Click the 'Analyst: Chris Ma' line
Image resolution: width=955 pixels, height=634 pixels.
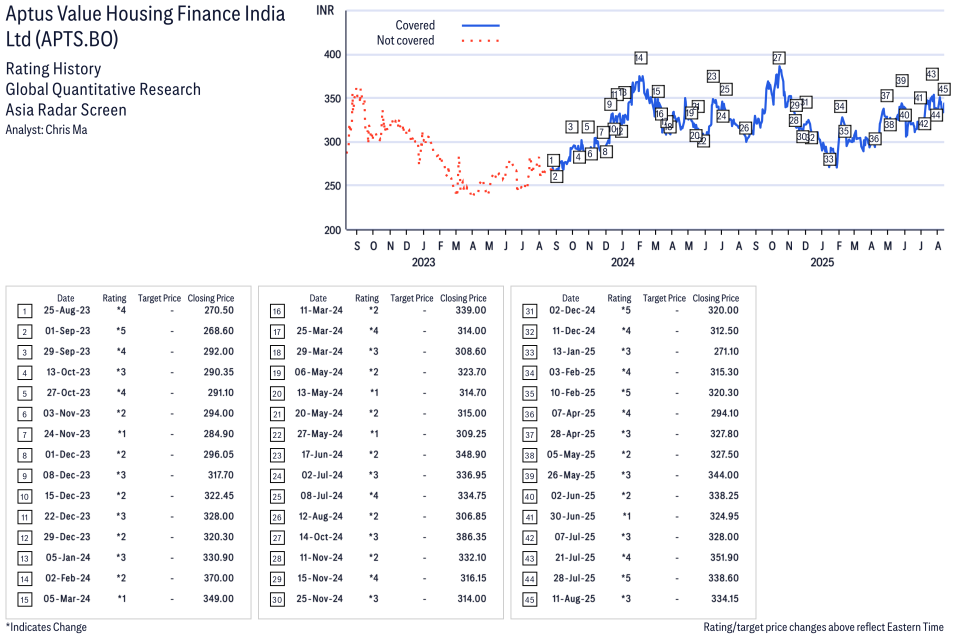46,130
